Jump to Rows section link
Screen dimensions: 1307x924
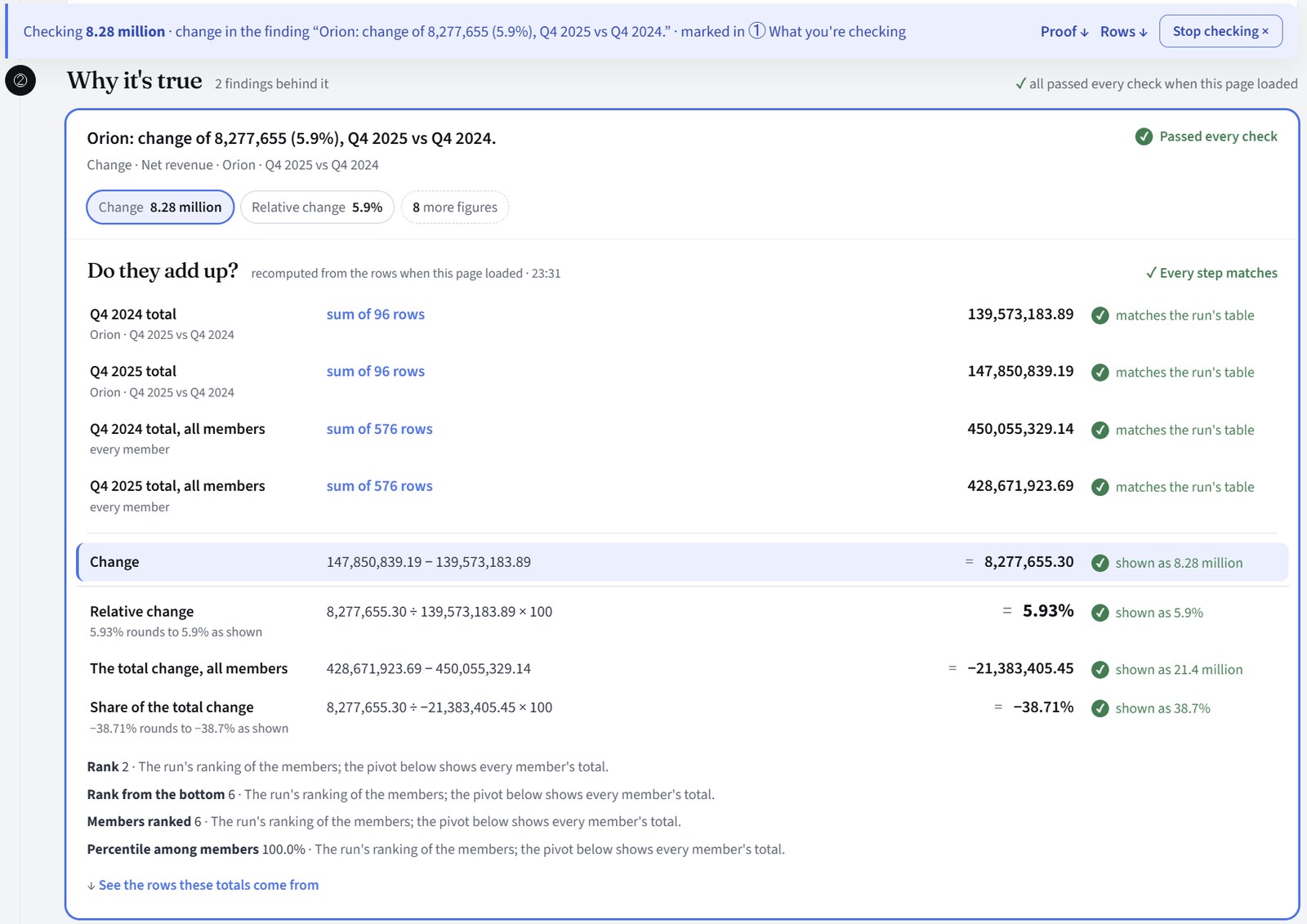[1123, 31]
